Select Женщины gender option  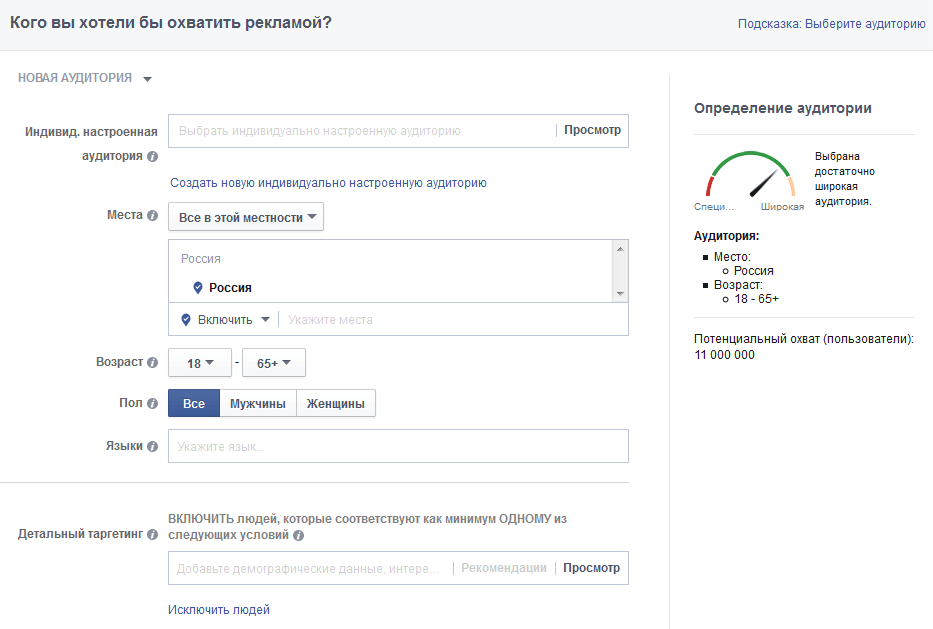click(336, 404)
